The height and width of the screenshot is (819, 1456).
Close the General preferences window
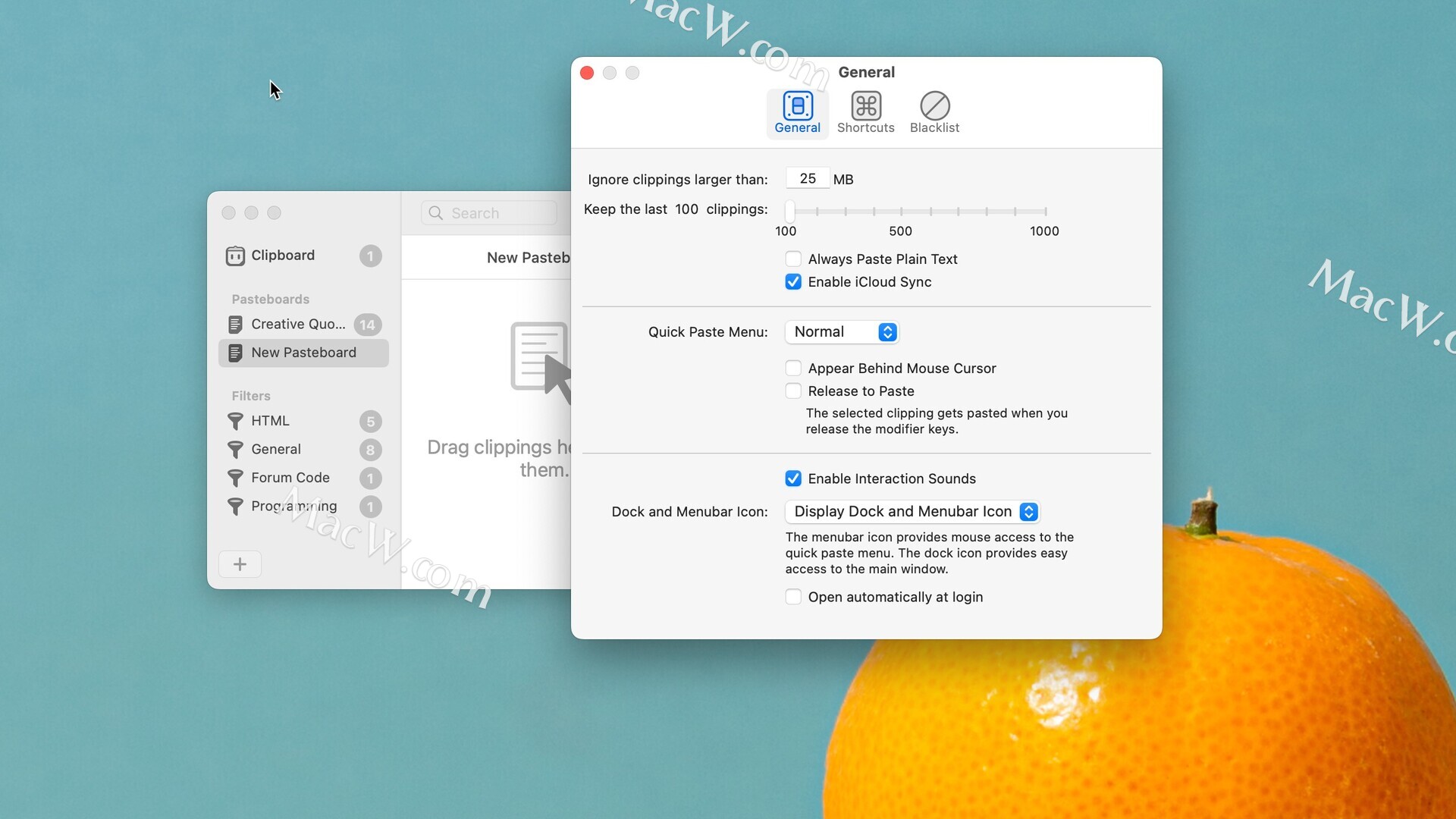tap(587, 73)
